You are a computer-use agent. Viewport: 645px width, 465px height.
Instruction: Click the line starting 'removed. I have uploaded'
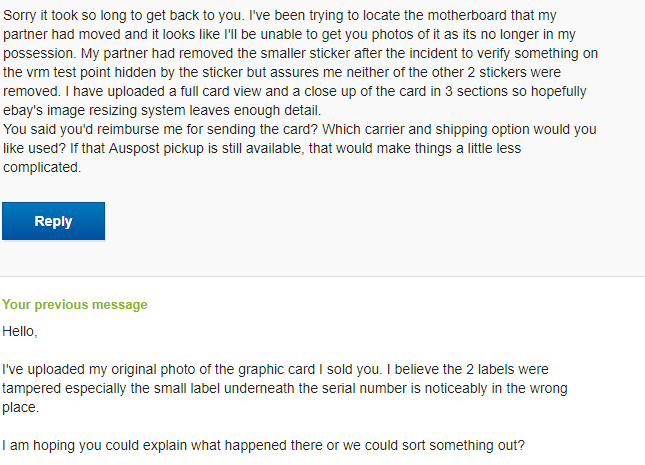(x=295, y=91)
